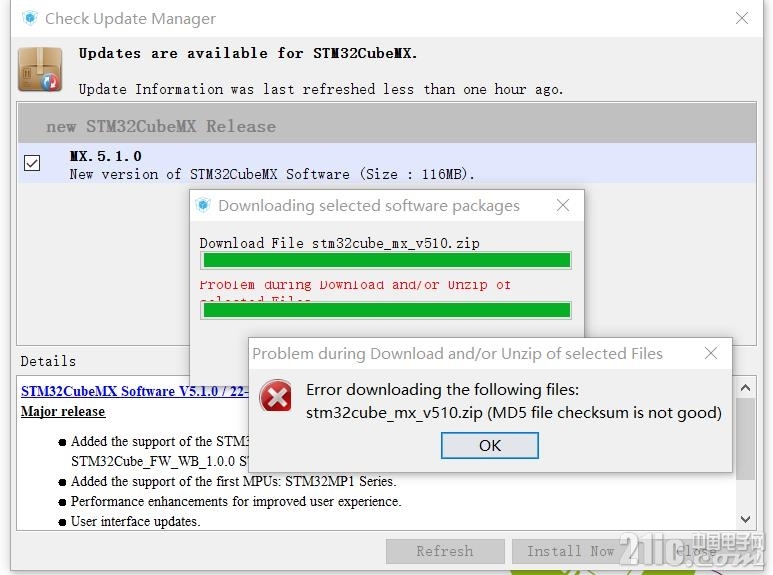Click the stm32cube_mx_v510.zip download progress bar
The height and width of the screenshot is (575, 773).
(x=386, y=260)
